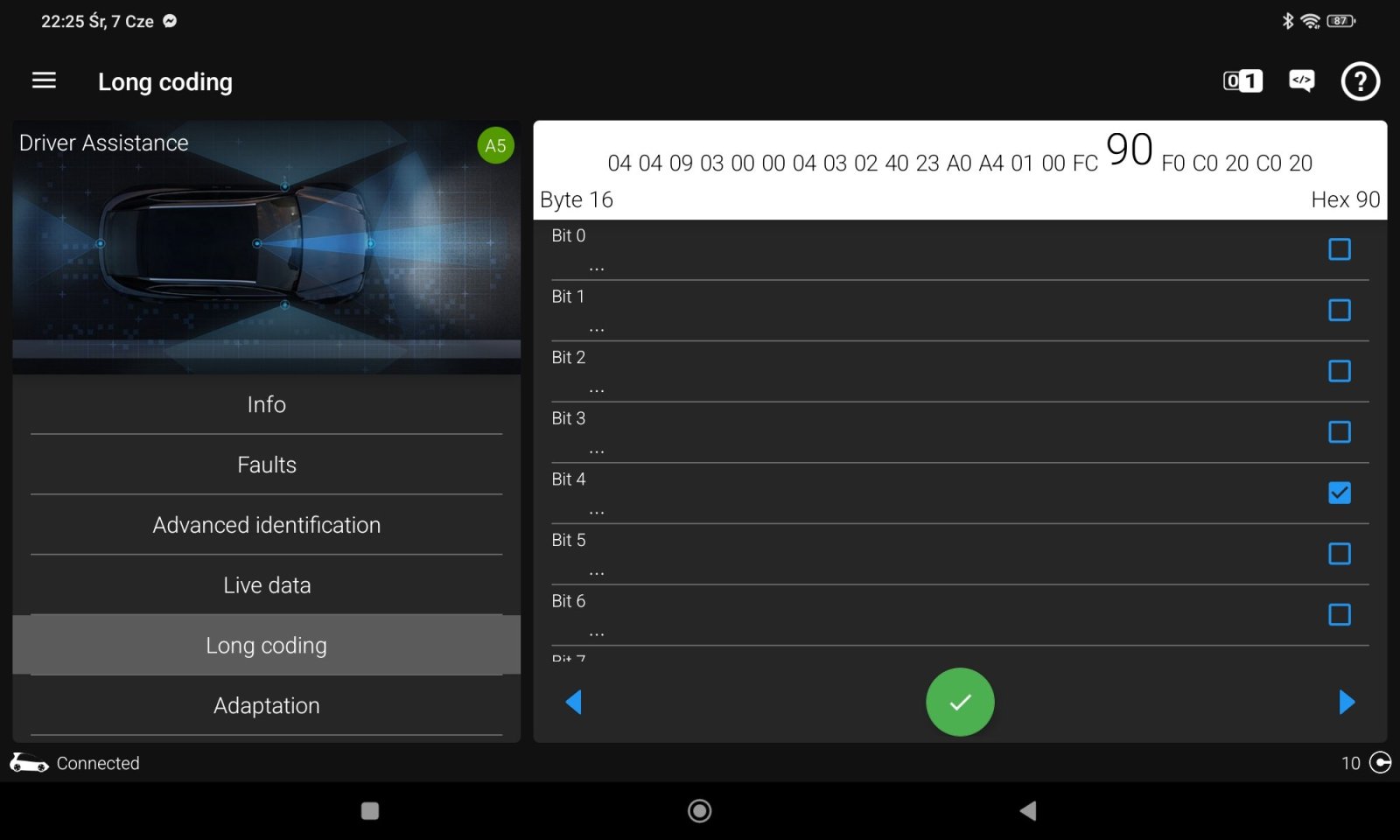
Task: Open the hamburger navigation menu
Action: 44,80
